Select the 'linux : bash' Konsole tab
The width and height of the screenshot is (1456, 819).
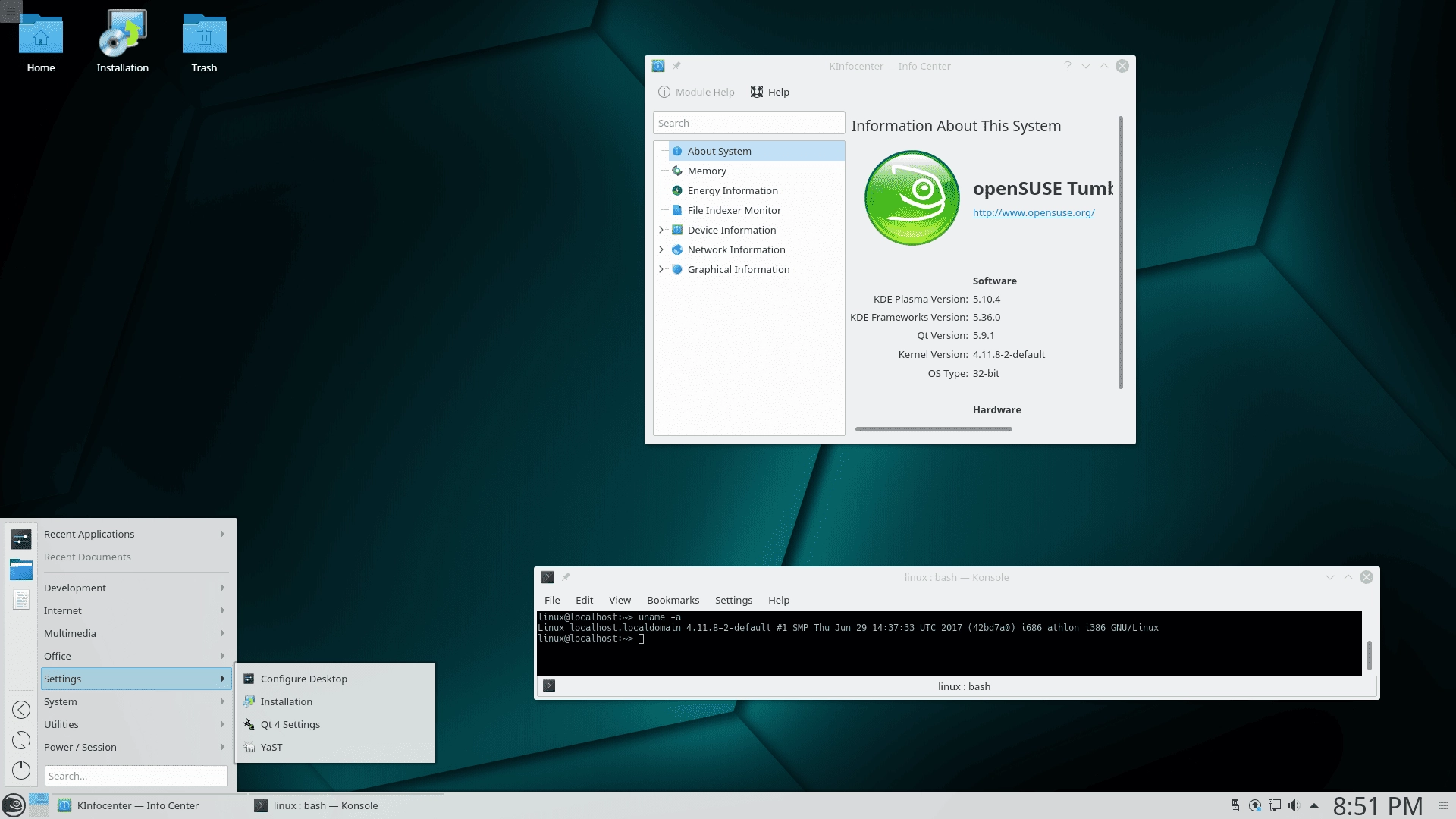point(964,686)
